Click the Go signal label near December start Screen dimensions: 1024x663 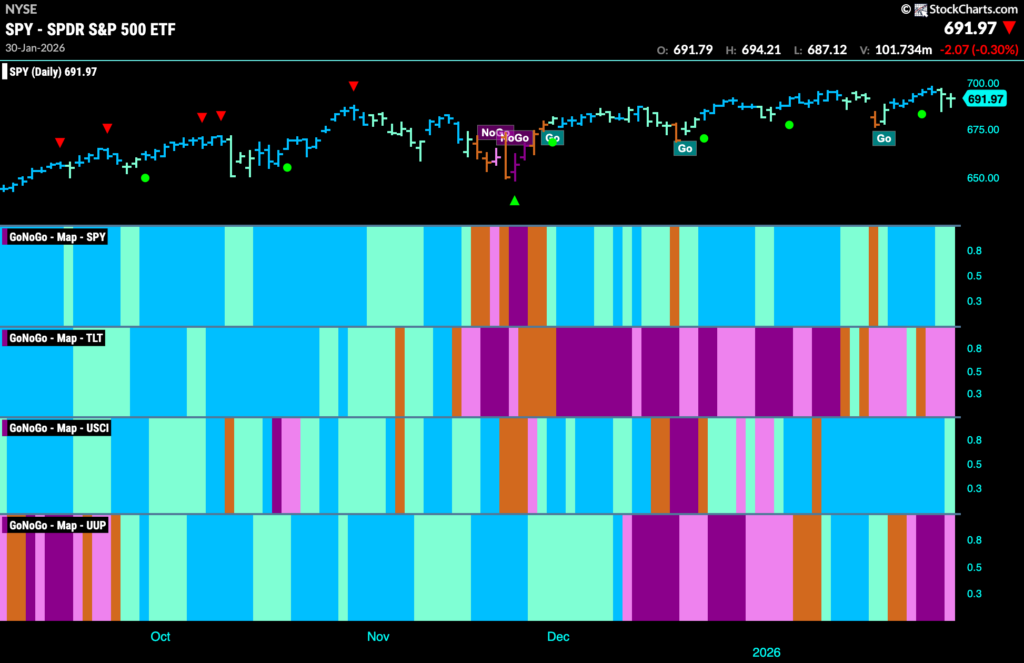pyautogui.click(x=552, y=138)
